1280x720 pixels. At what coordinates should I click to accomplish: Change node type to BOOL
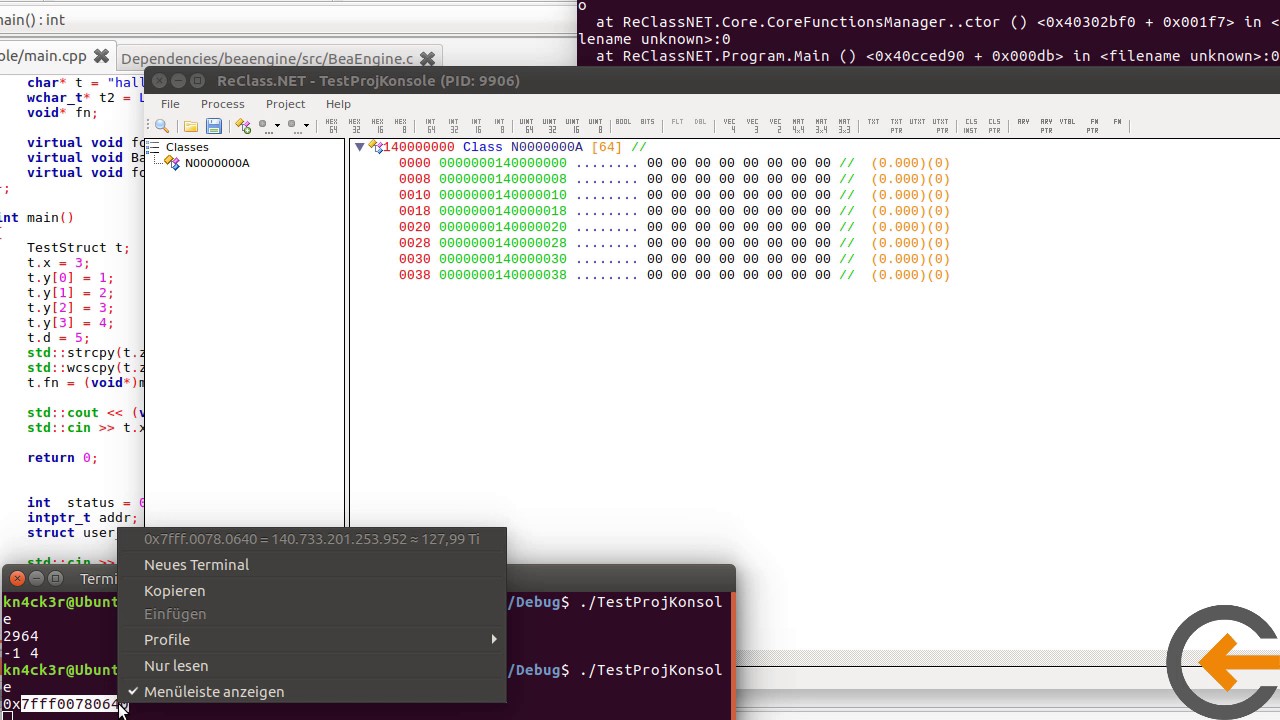[623, 122]
